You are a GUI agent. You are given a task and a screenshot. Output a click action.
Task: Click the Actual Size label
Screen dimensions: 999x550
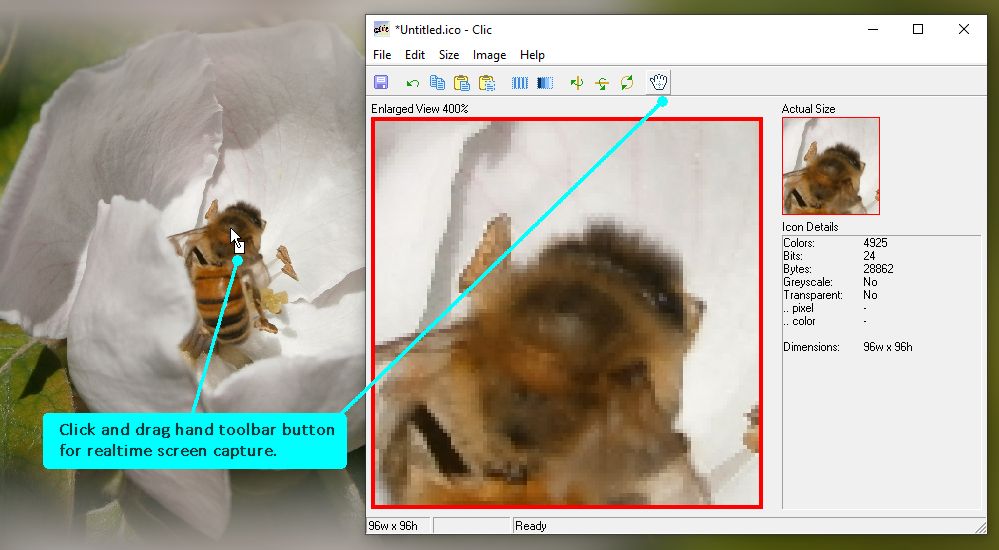[808, 109]
